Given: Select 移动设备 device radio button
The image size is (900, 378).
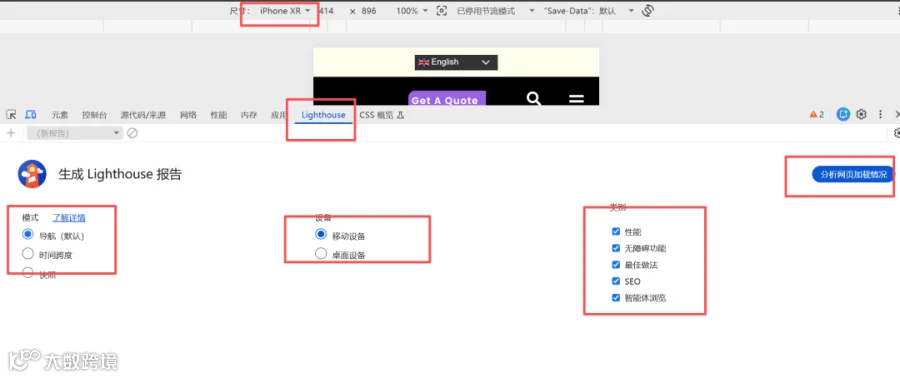Looking at the screenshot, I should tap(321, 235).
